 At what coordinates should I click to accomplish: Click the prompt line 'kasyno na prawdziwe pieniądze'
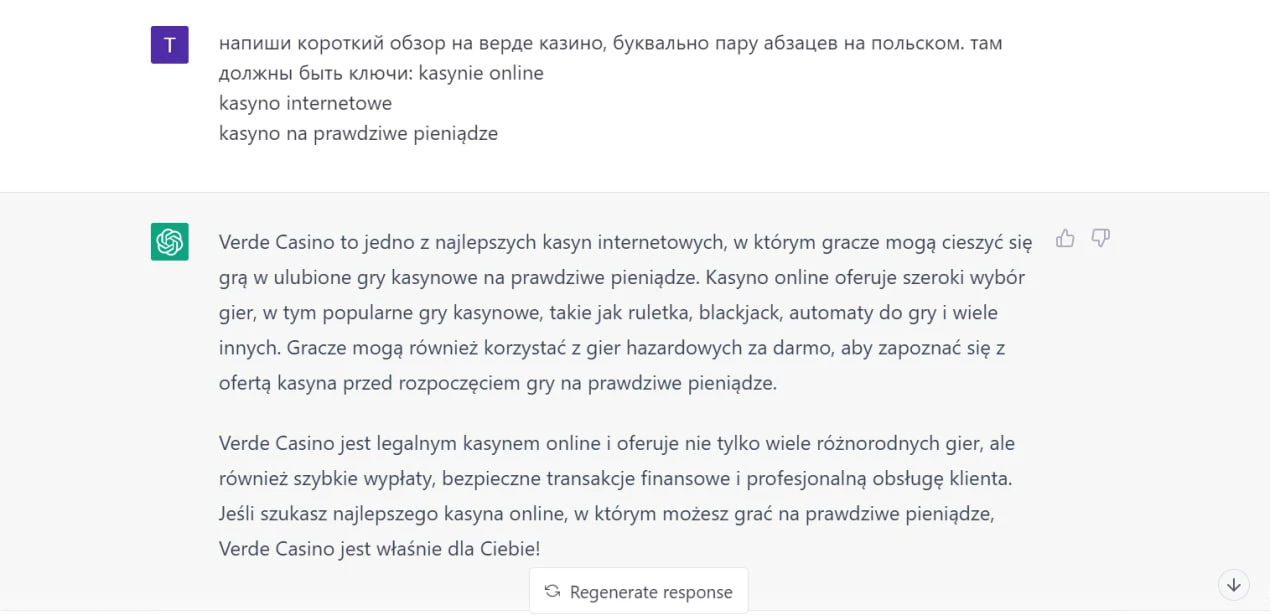click(358, 133)
